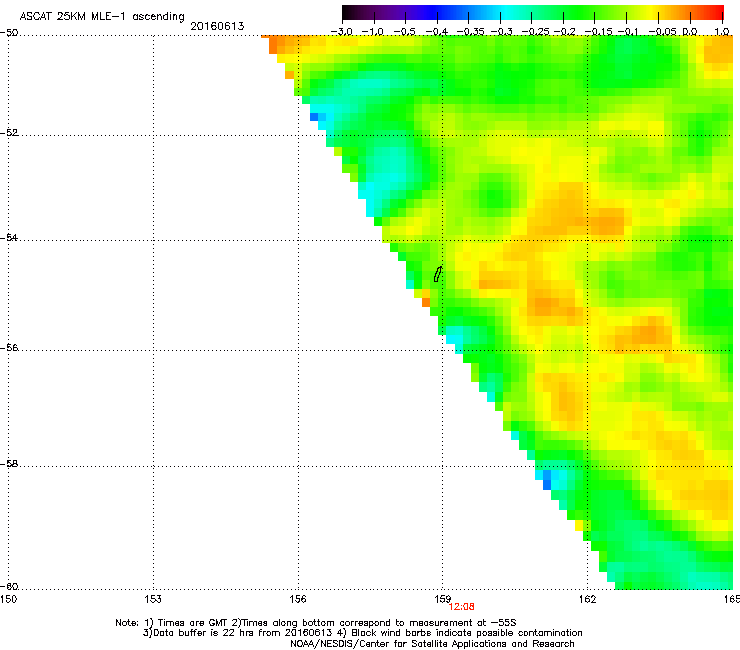
Task: Click the red time label 12:08
Action: 462,607
